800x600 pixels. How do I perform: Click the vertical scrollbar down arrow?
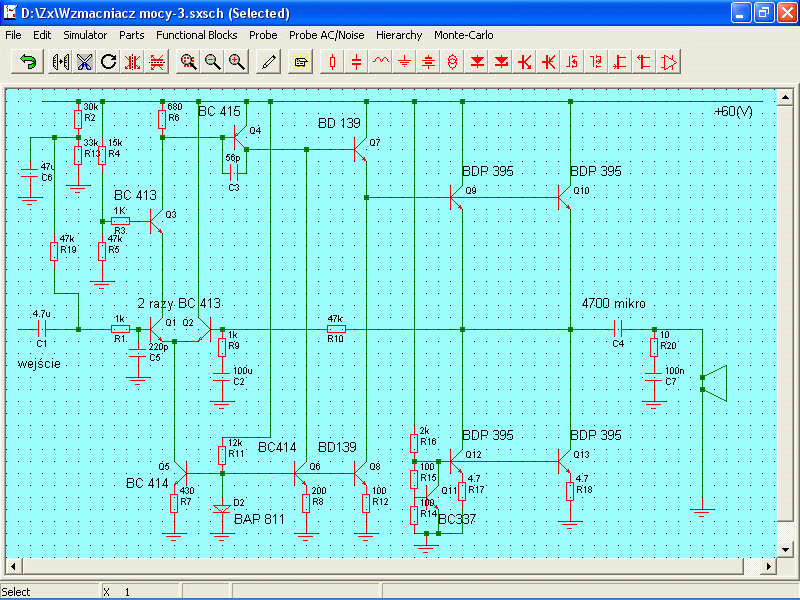785,548
